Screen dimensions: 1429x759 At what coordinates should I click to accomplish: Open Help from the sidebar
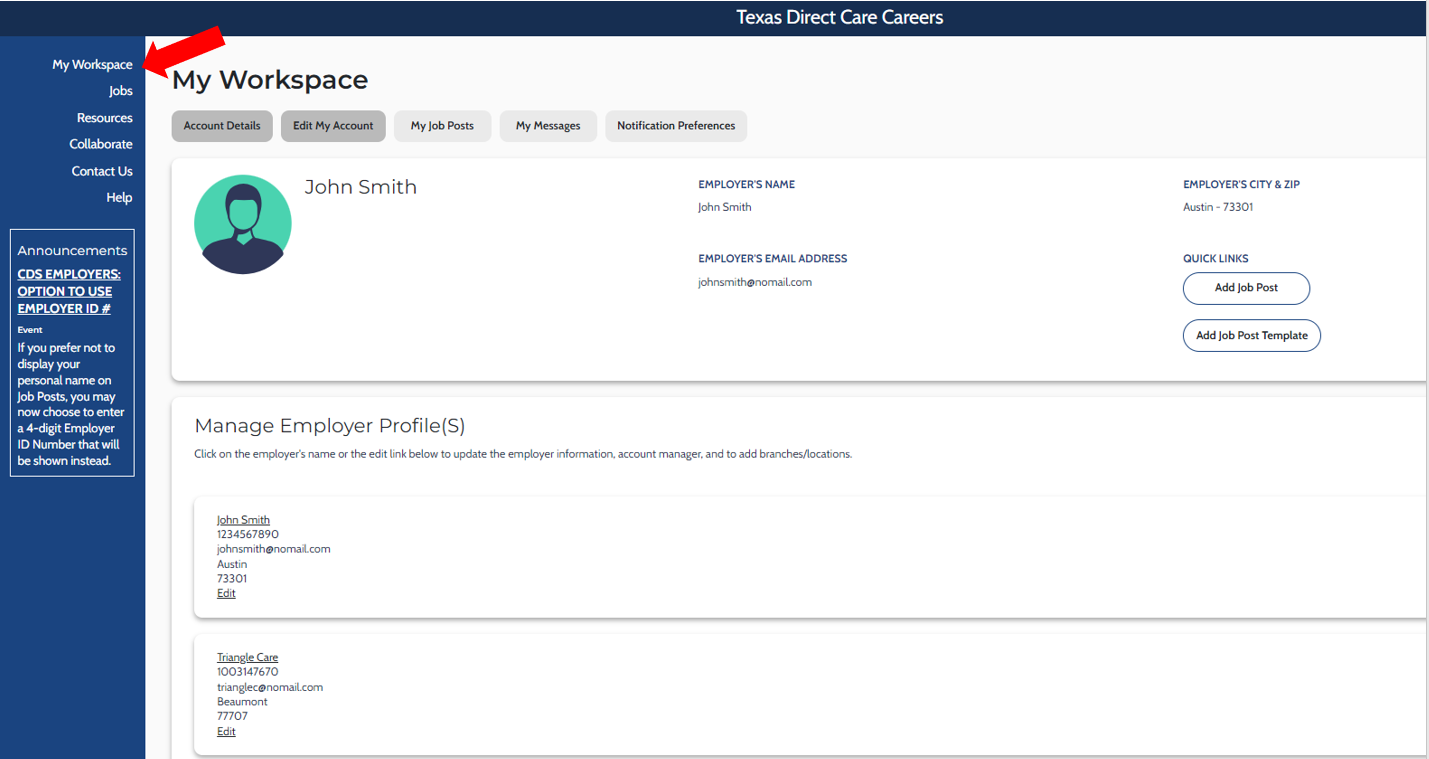pos(119,198)
